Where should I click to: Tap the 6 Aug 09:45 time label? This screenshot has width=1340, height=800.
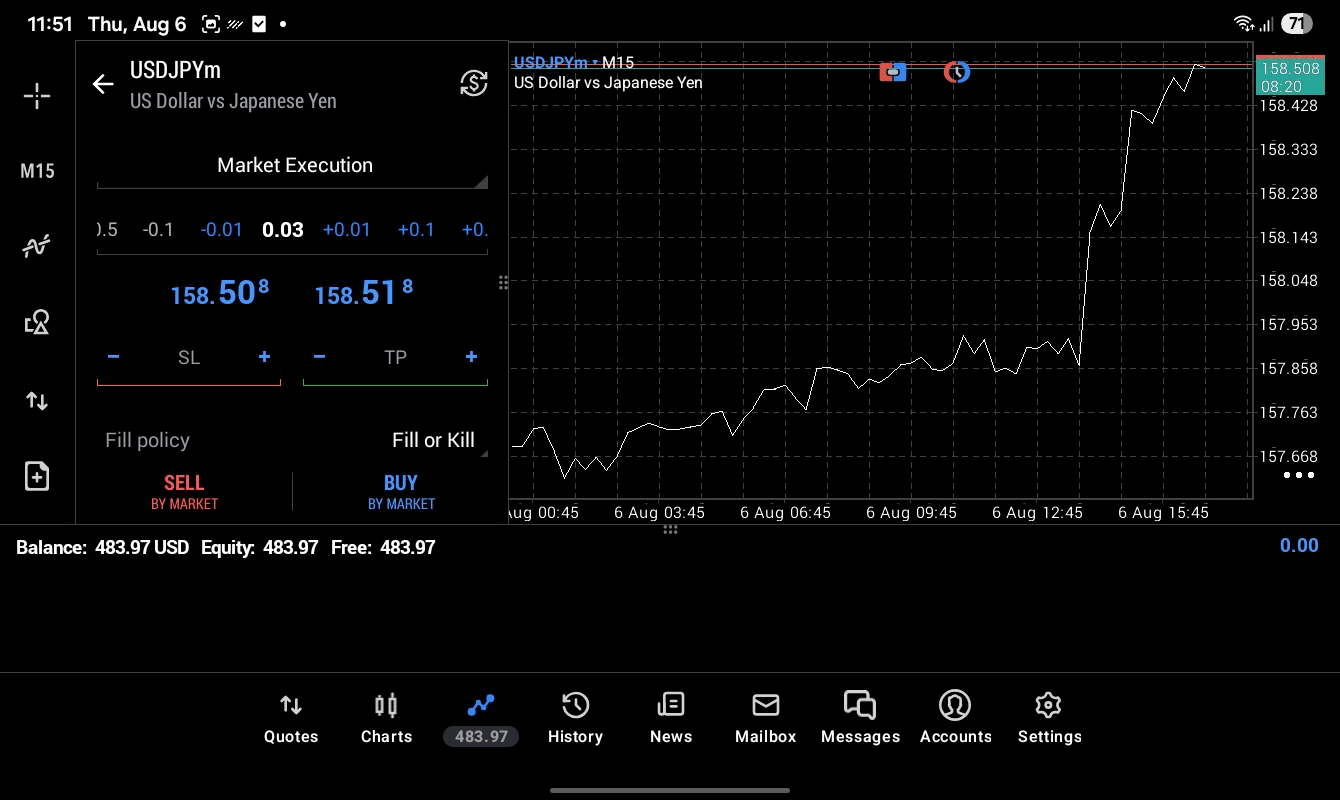(x=911, y=512)
